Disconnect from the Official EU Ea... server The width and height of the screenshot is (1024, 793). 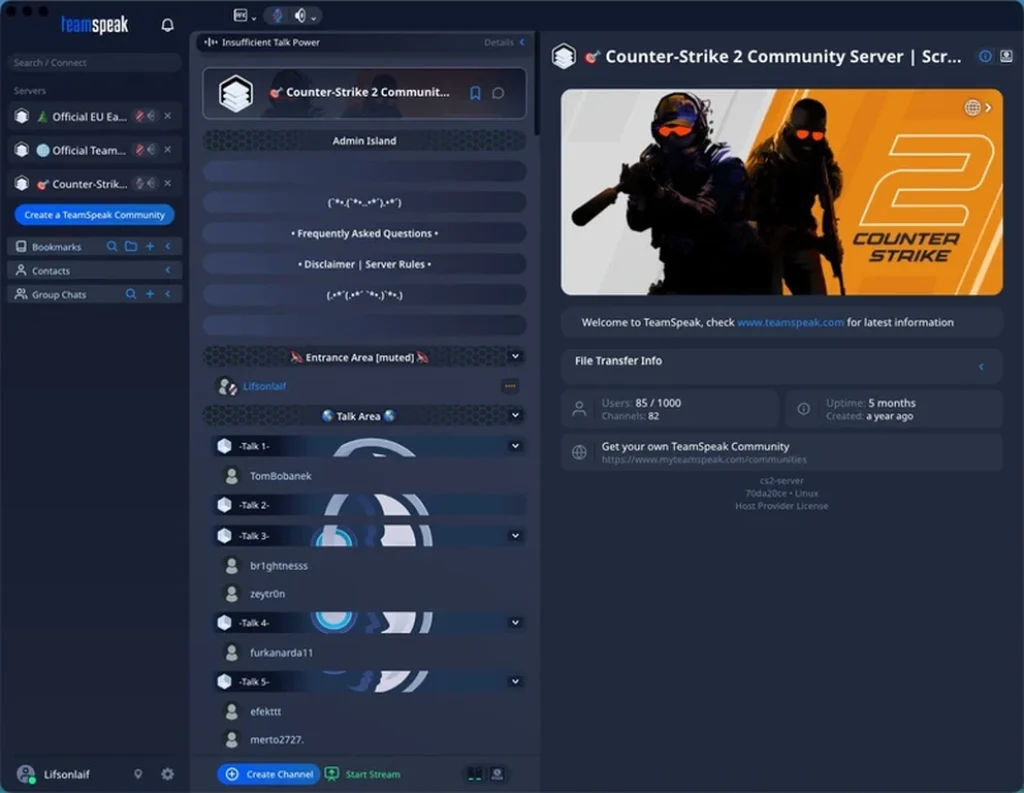[168, 116]
